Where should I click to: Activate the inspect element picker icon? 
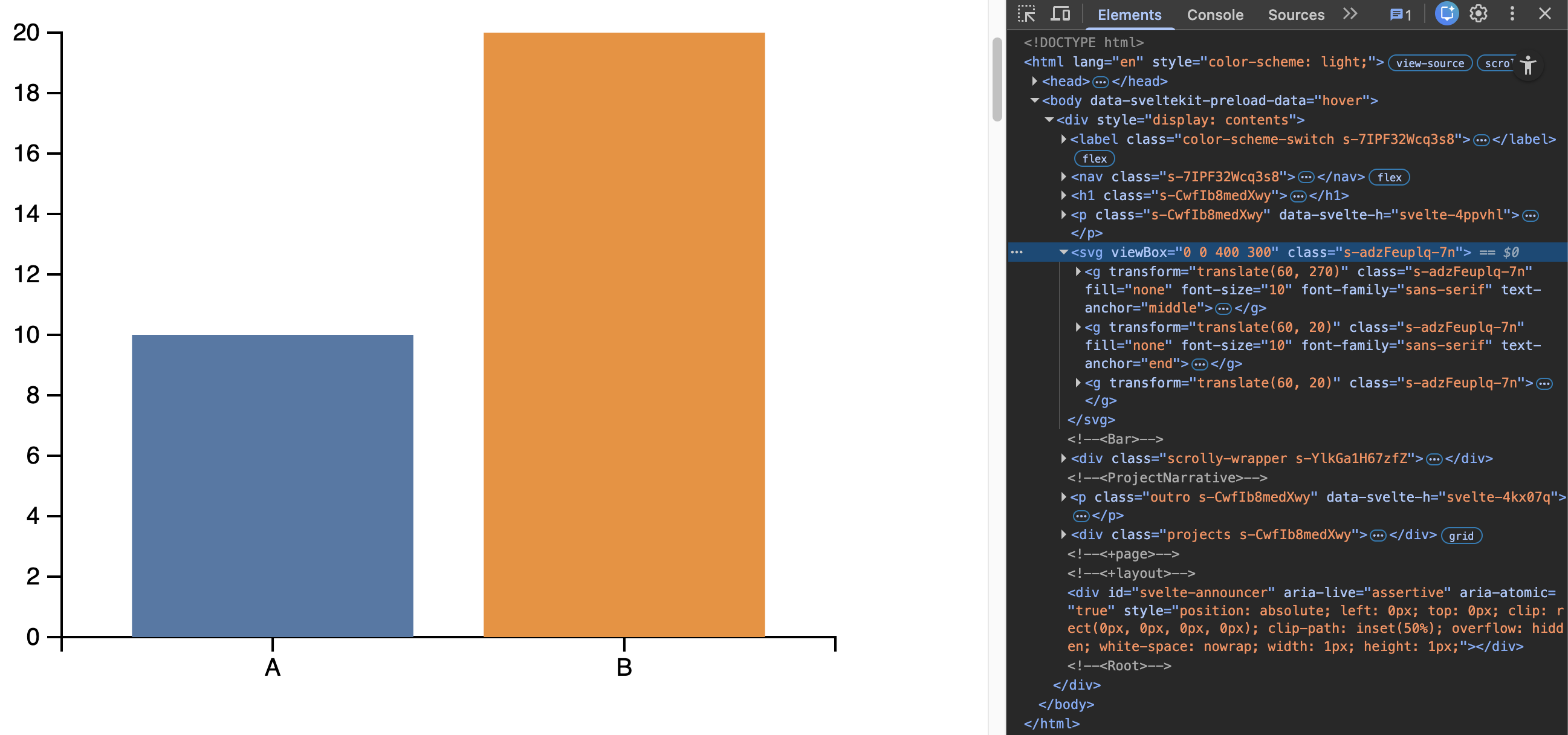coord(1026,14)
